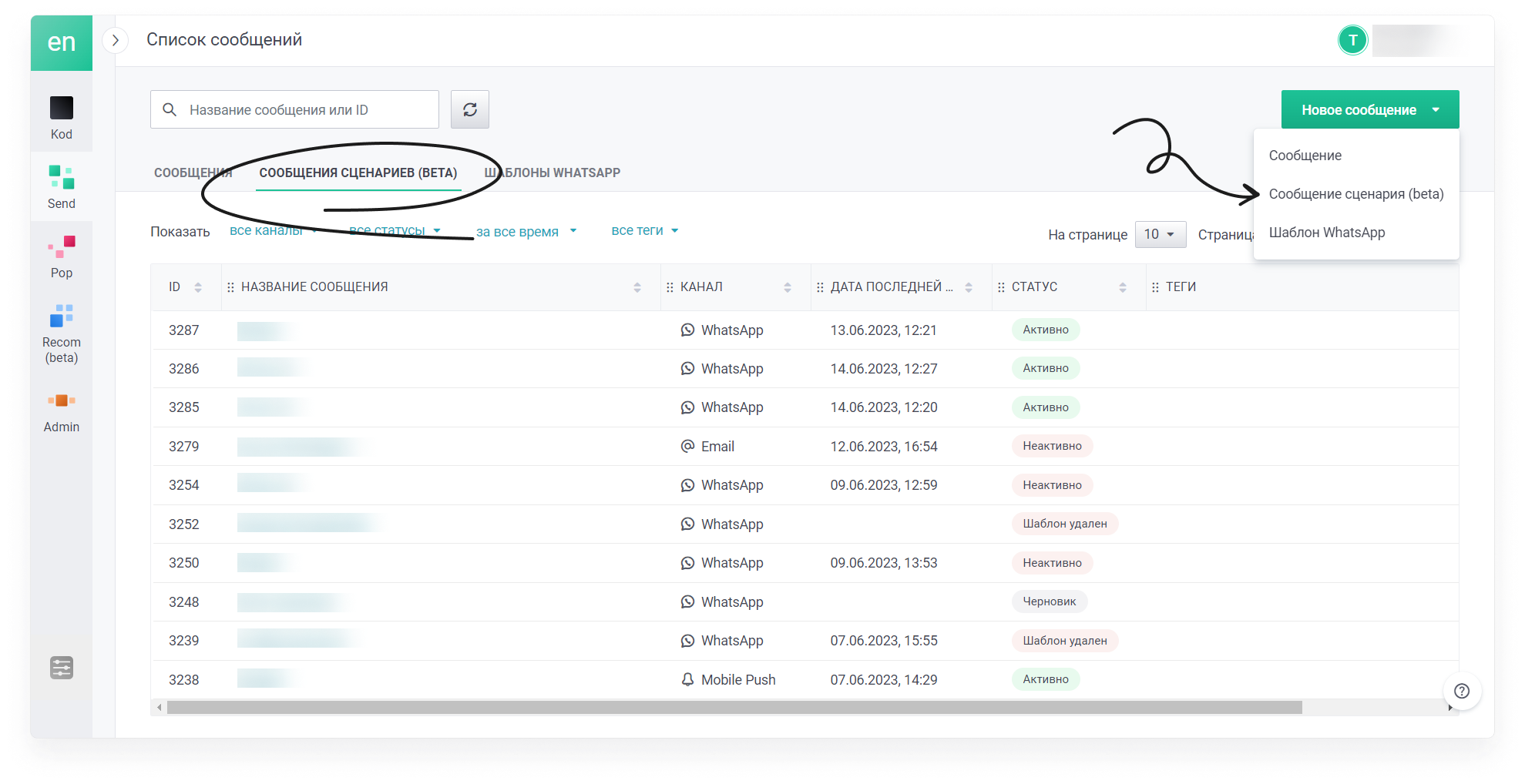Choose Сообщение сценария (beta) menu item

tap(1356, 194)
